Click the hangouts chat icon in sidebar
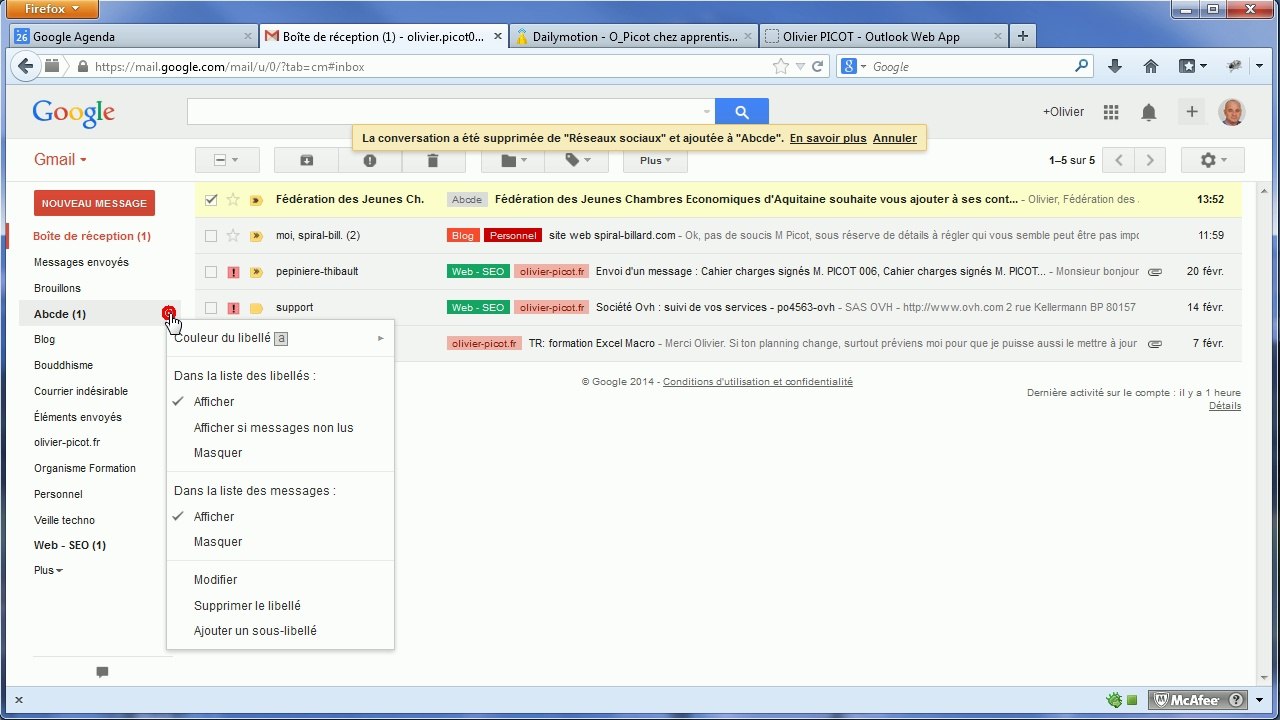Viewport: 1280px width, 720px height. pos(102,672)
